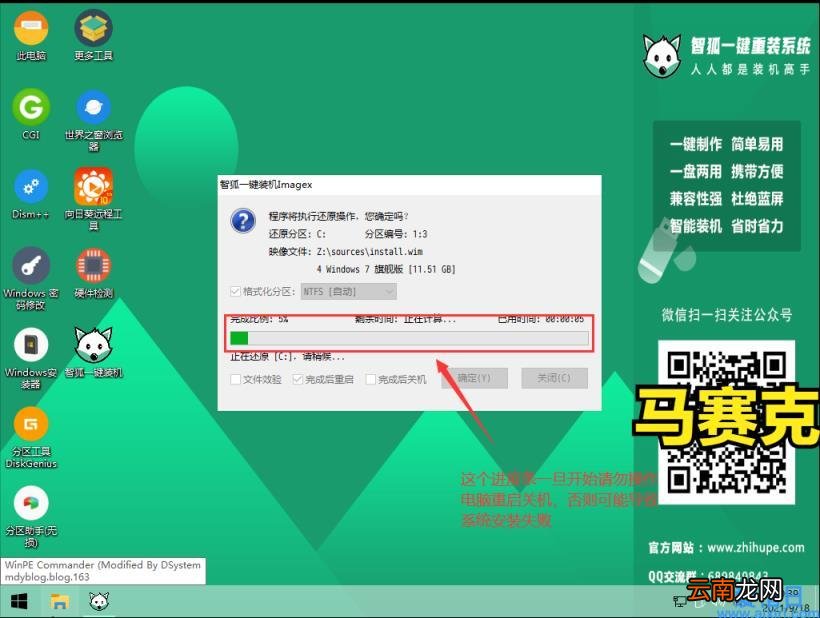820x618 pixels.
Task: Launch the Dism++ desktop icon
Action: pos(31,194)
